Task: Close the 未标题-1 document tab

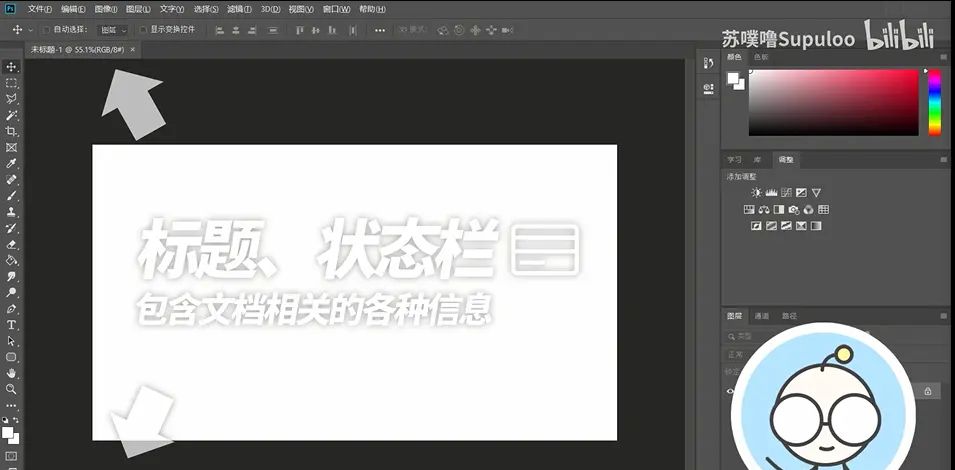Action: tap(133, 49)
